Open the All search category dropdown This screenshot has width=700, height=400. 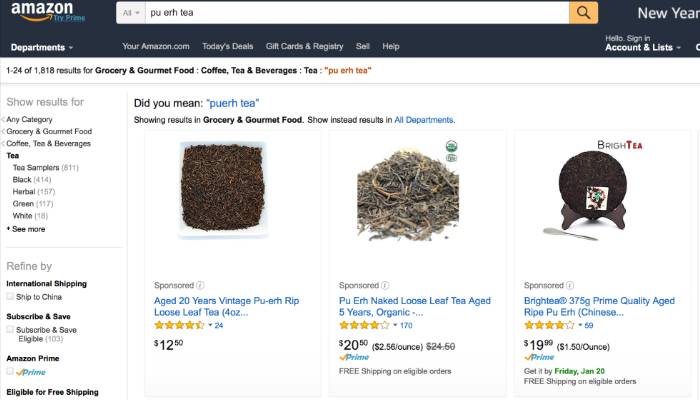[x=130, y=13]
